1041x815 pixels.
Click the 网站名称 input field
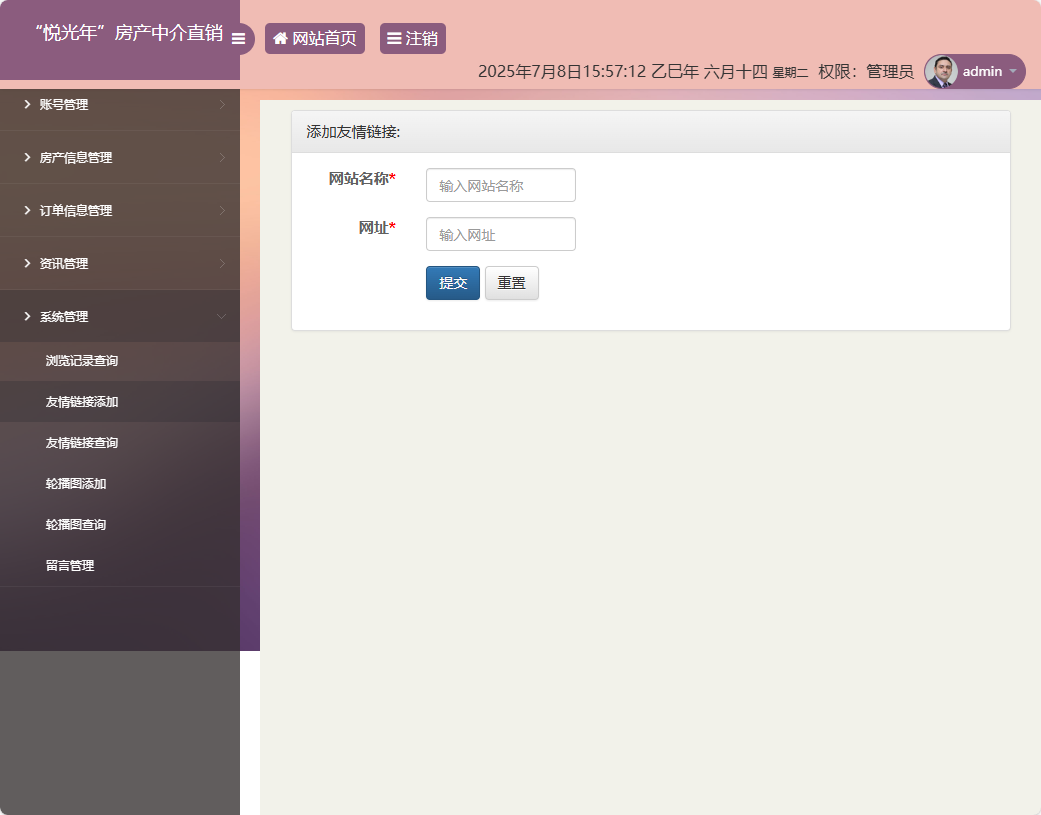500,185
